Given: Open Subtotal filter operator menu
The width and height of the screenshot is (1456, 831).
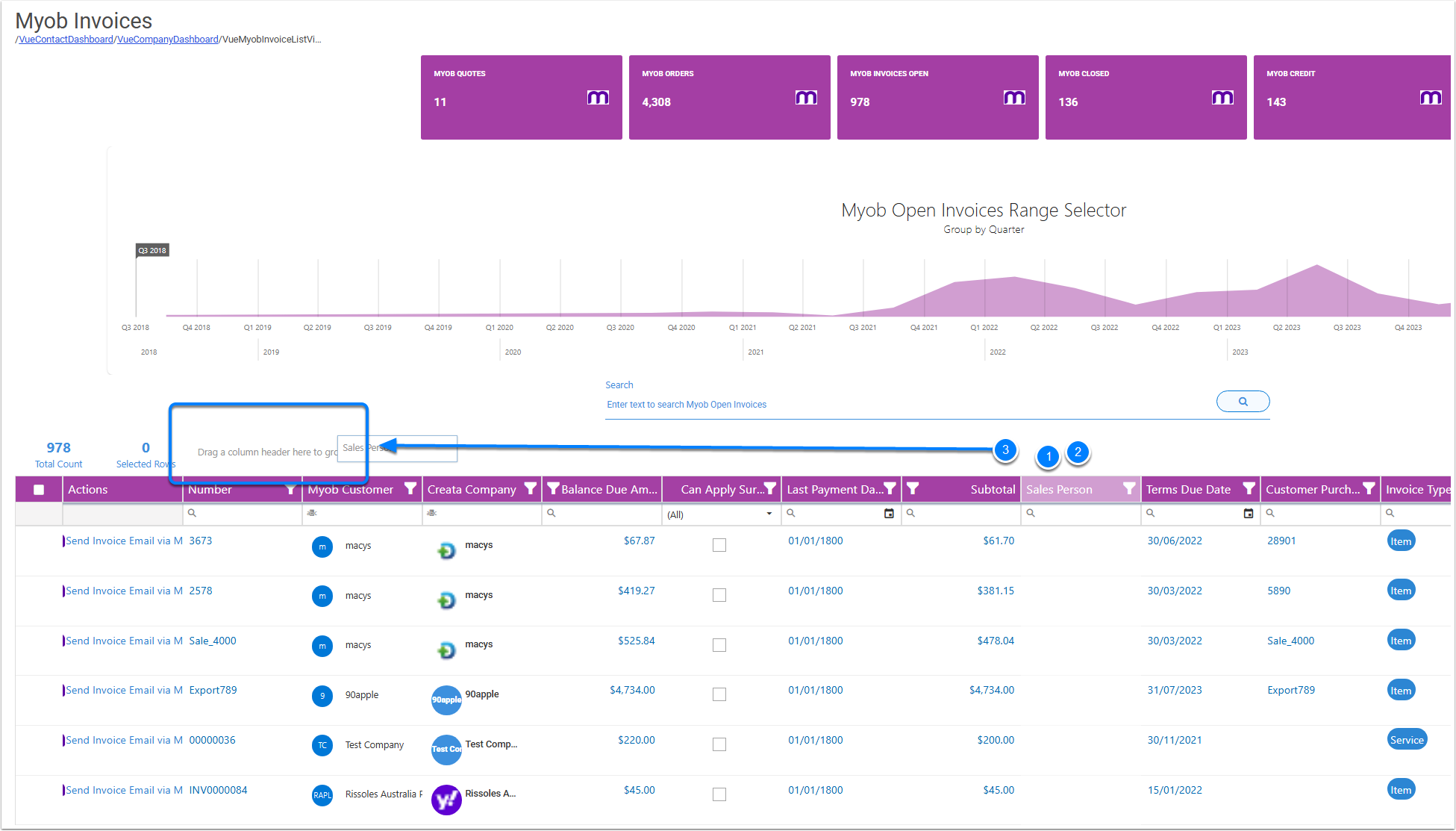Looking at the screenshot, I should click(x=910, y=513).
